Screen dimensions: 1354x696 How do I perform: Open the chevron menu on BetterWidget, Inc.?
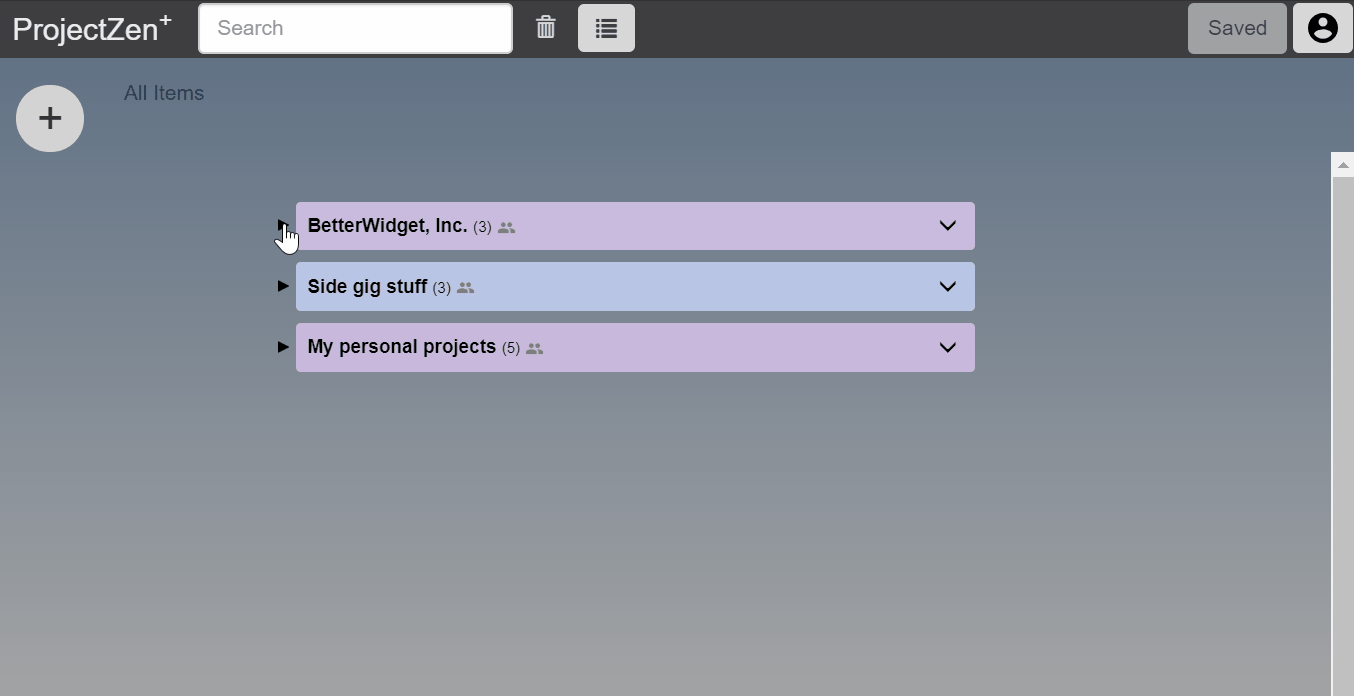click(948, 226)
